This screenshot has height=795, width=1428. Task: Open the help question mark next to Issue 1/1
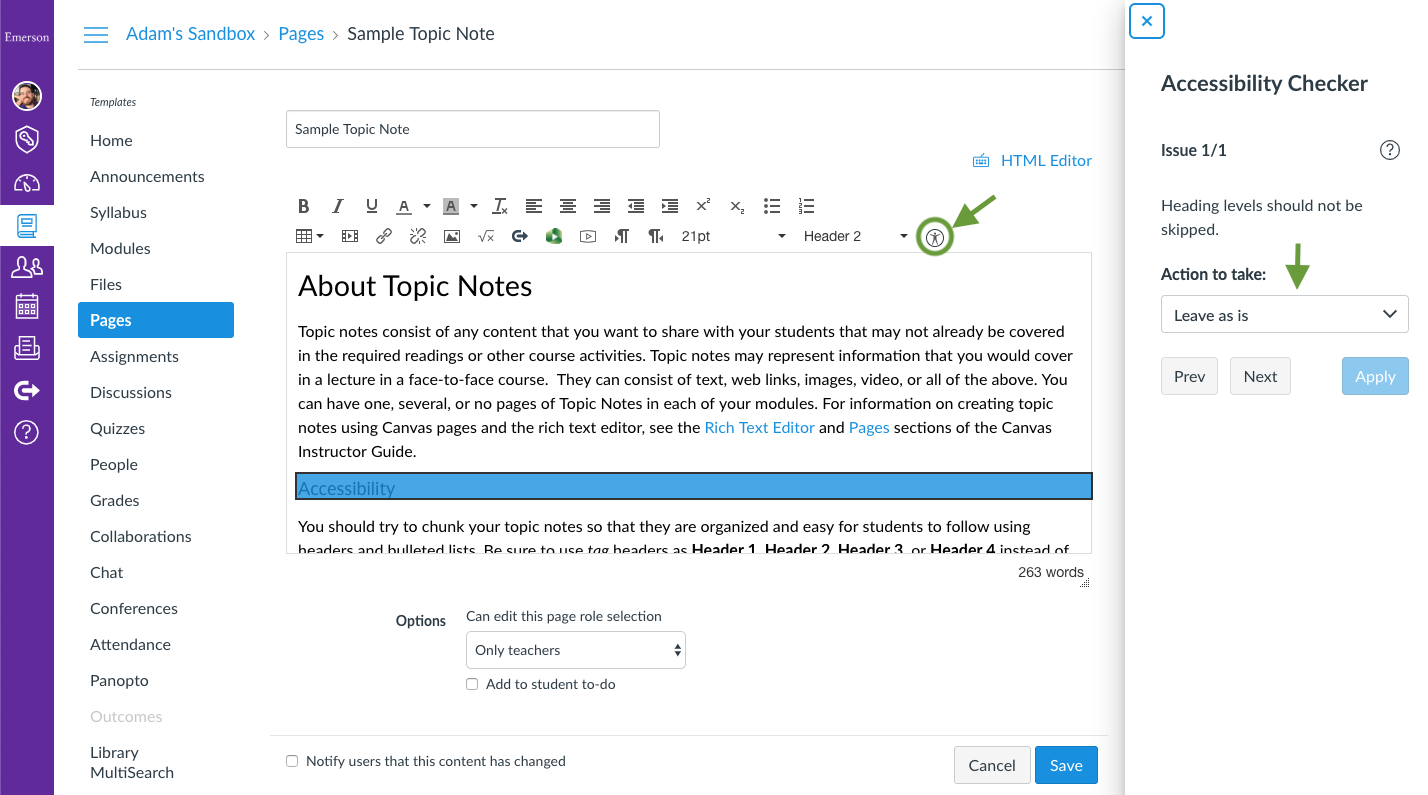tap(1389, 150)
